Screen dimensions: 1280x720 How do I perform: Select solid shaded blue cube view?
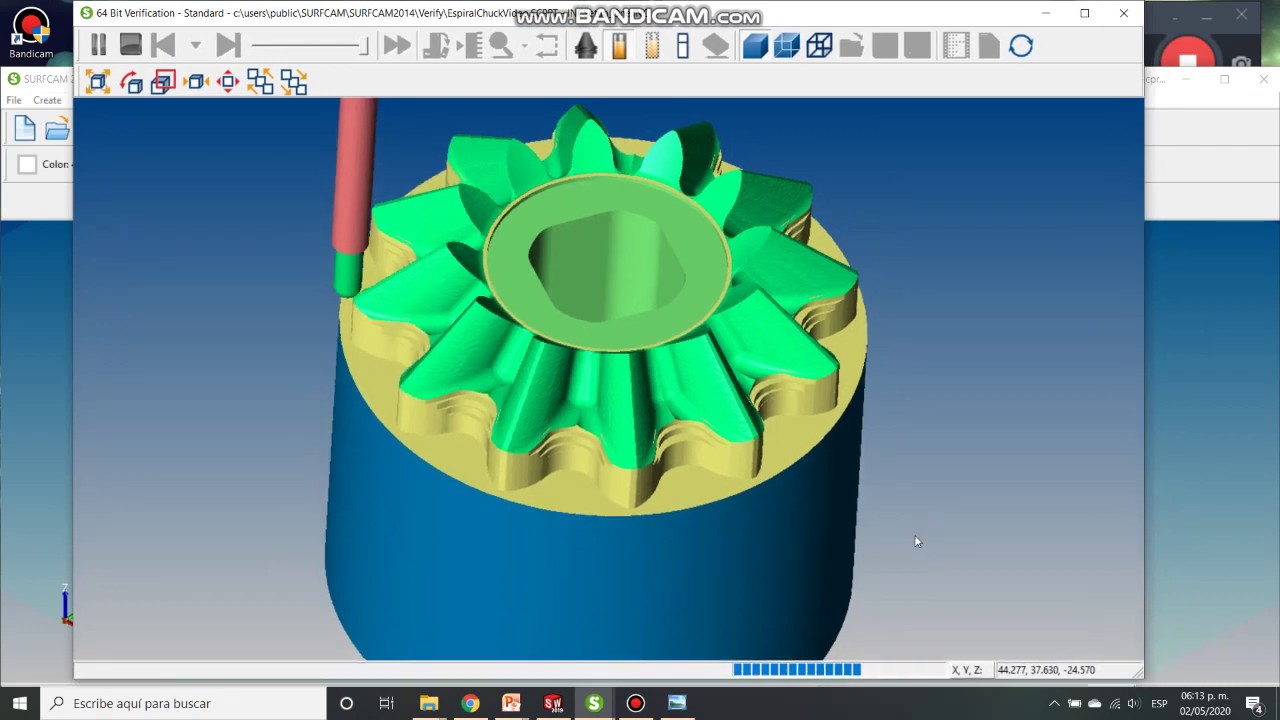(755, 45)
